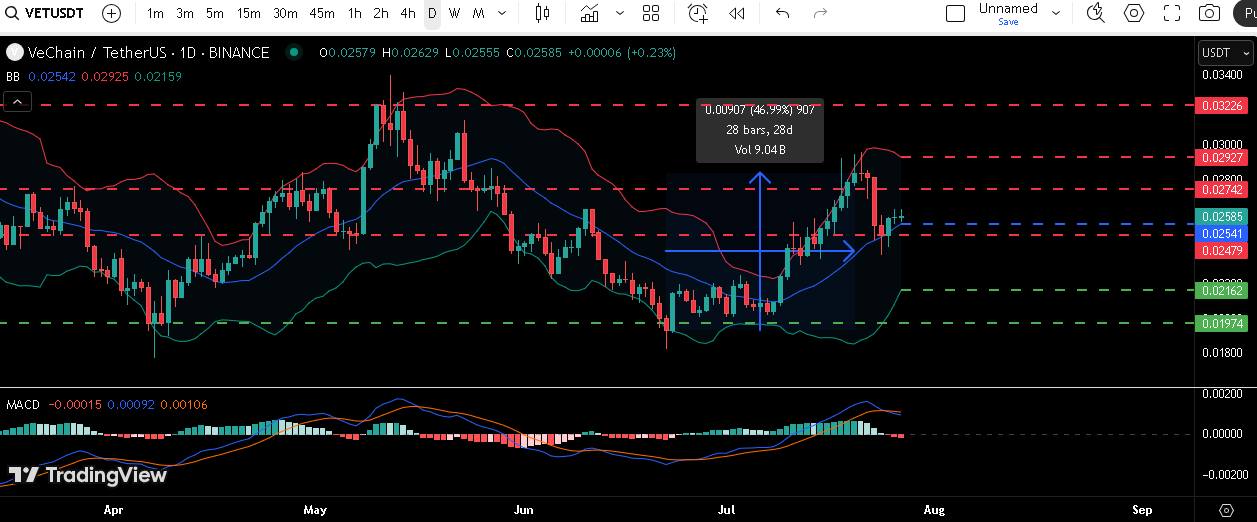Expand the favorite indicators dropdown arrow
Image resolution: width=1257 pixels, height=522 pixels.
[x=620, y=14]
